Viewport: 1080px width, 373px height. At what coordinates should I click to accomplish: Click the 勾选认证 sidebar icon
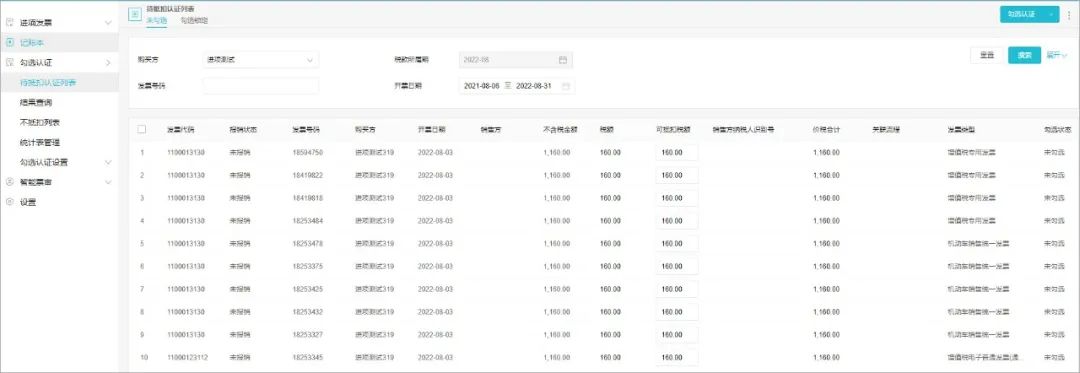(10, 63)
